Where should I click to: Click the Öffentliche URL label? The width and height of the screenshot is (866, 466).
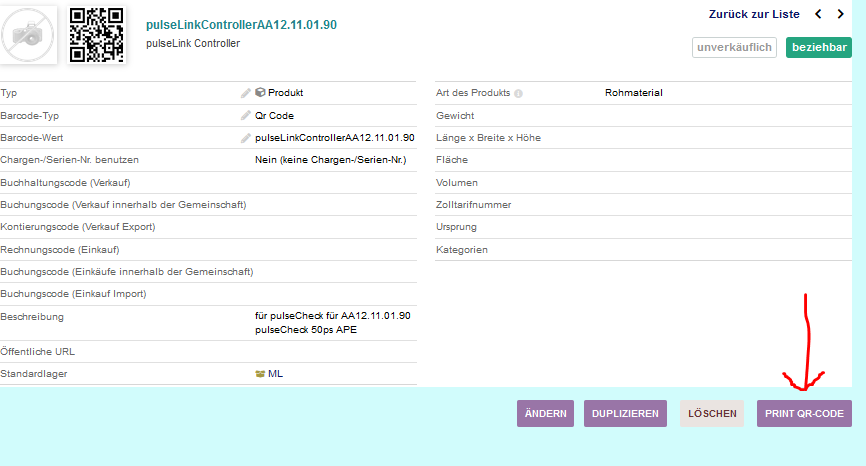click(38, 352)
